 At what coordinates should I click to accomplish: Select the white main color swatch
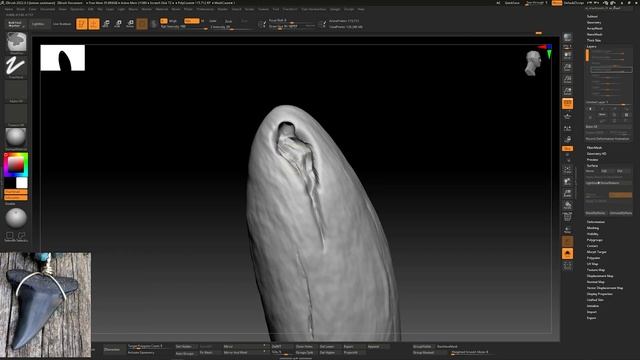22,182
